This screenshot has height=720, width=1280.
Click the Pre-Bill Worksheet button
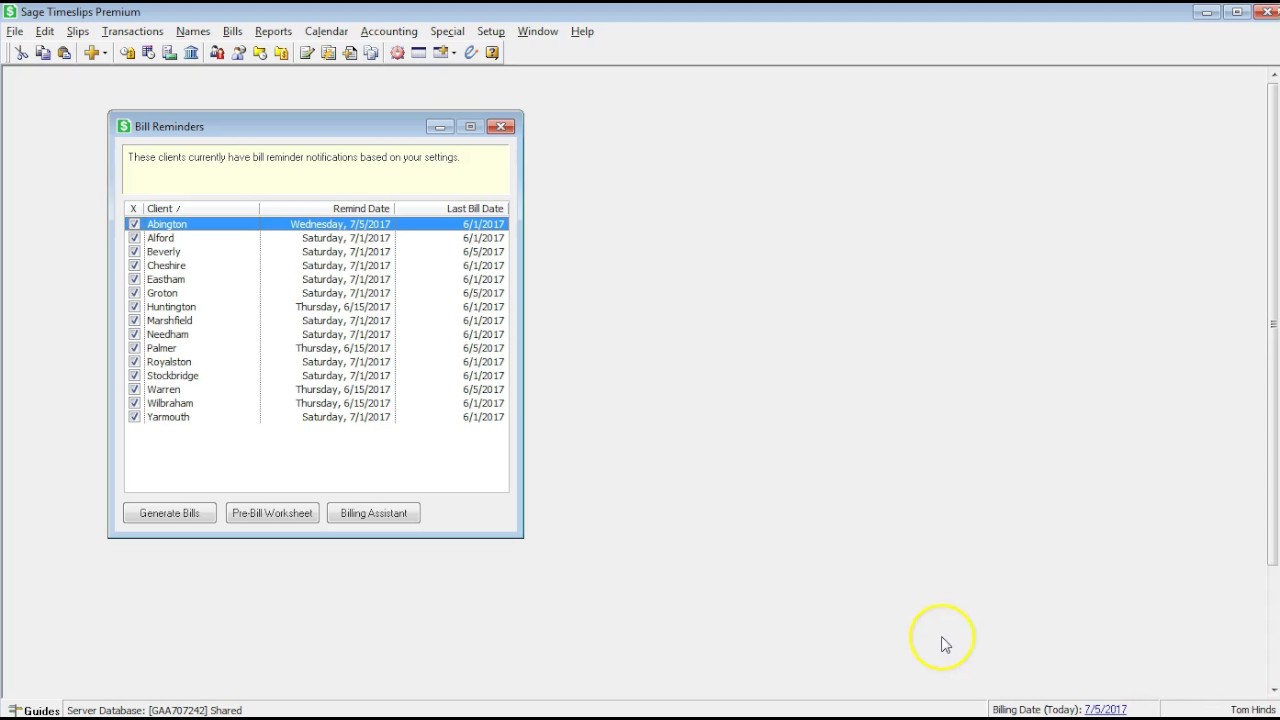click(272, 513)
